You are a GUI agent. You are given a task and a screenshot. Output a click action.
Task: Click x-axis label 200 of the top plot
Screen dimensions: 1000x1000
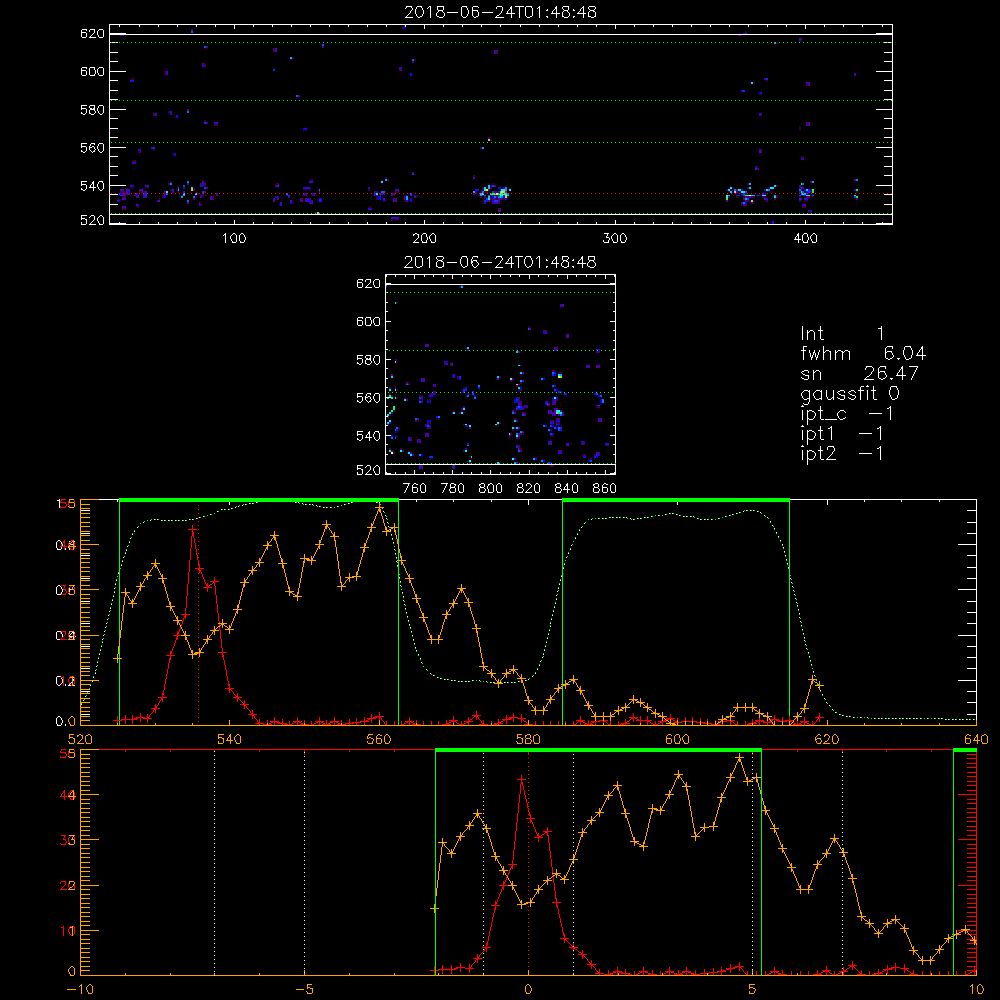[424, 239]
